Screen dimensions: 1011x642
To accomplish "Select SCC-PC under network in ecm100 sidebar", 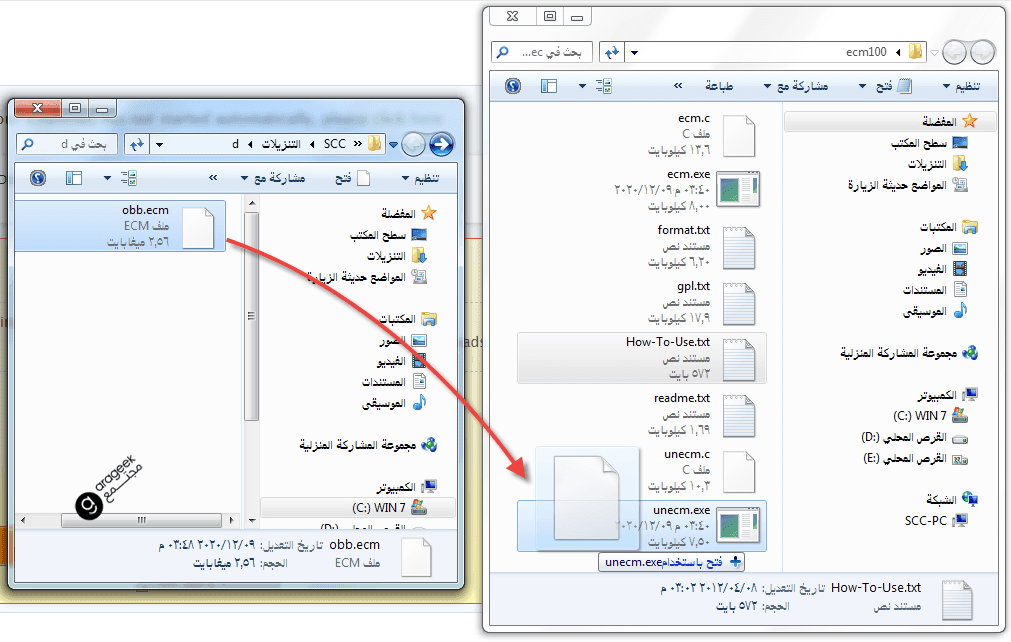I will [926, 520].
